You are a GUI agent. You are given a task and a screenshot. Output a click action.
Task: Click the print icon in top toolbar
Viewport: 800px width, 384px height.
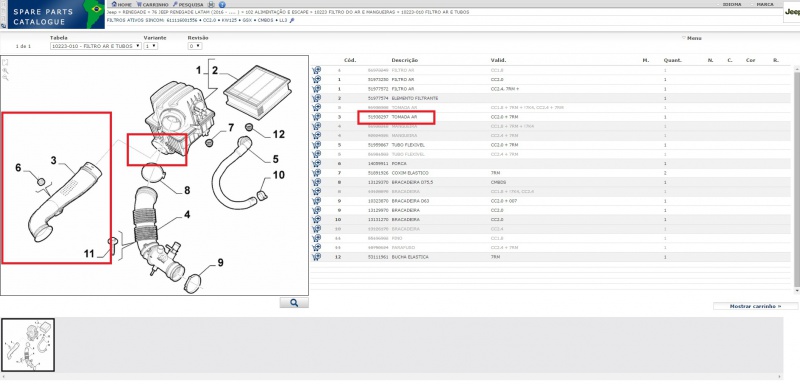point(212,4)
